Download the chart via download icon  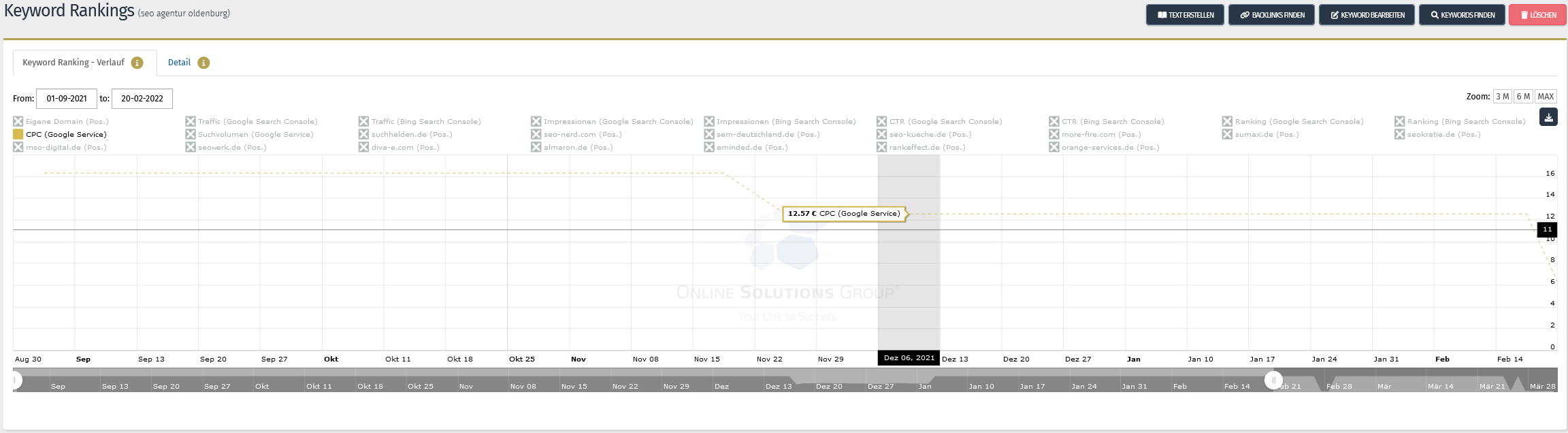[1548, 117]
